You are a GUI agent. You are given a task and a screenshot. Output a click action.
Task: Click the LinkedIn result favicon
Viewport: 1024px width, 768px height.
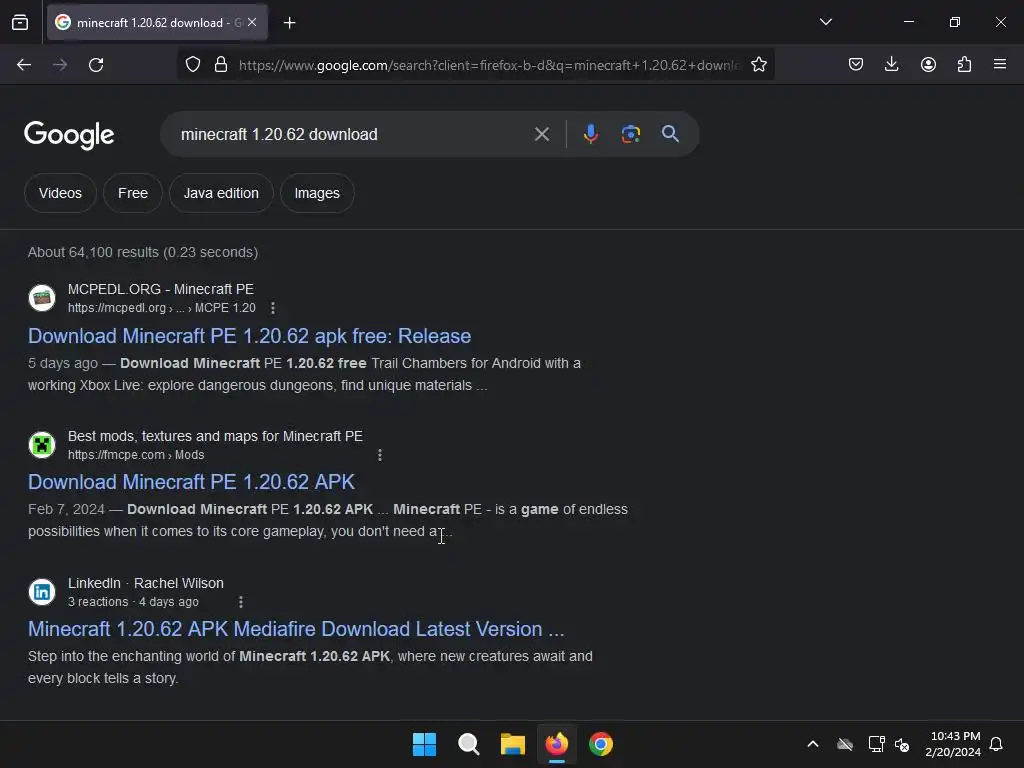pyautogui.click(x=42, y=592)
